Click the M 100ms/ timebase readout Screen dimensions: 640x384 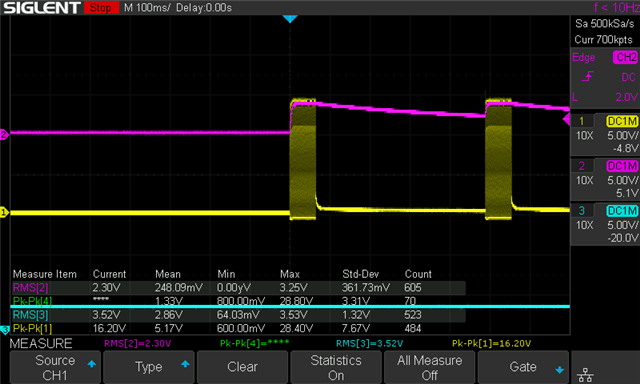(147, 8)
